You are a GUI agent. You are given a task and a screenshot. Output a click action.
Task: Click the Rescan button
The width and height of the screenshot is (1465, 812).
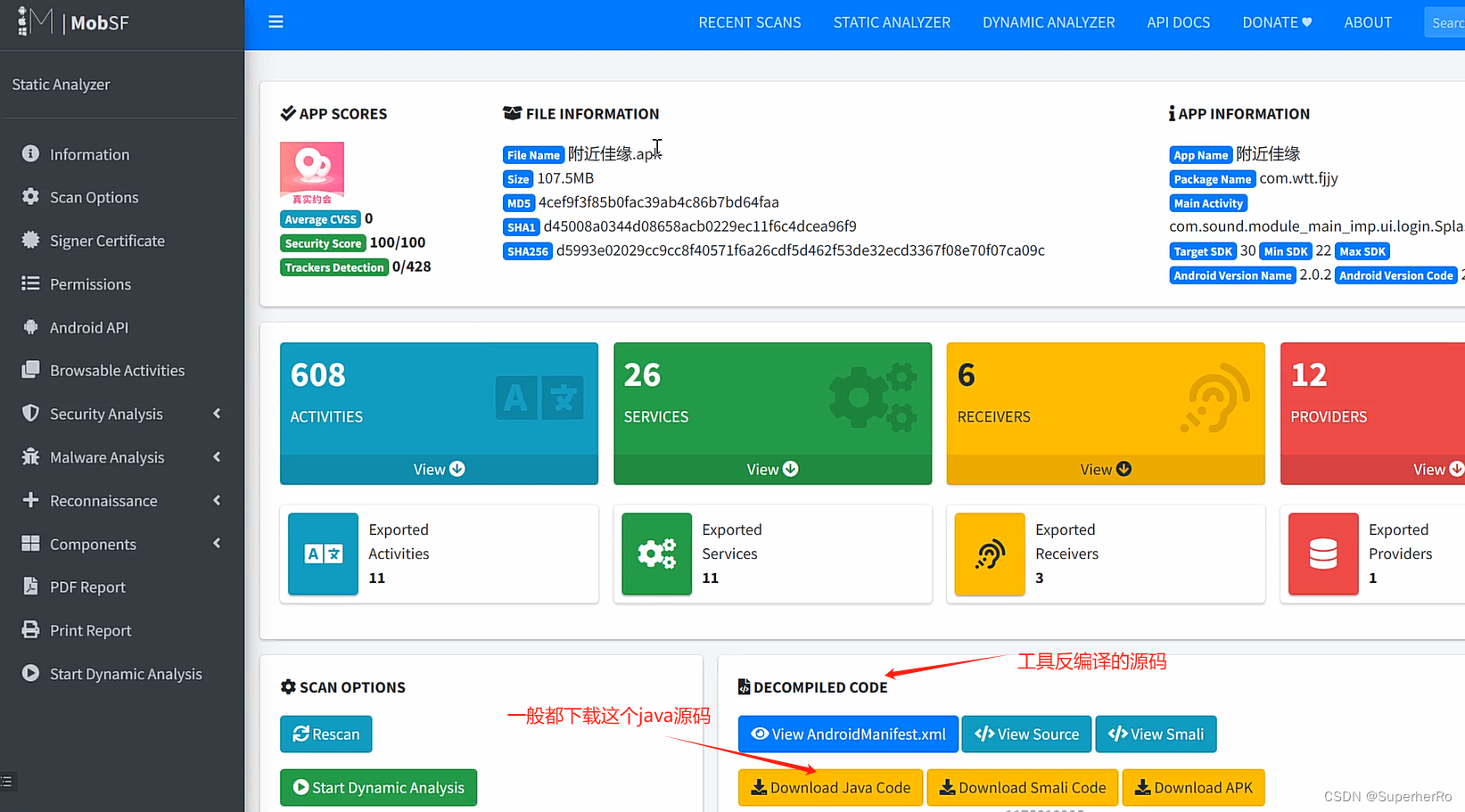(x=326, y=734)
